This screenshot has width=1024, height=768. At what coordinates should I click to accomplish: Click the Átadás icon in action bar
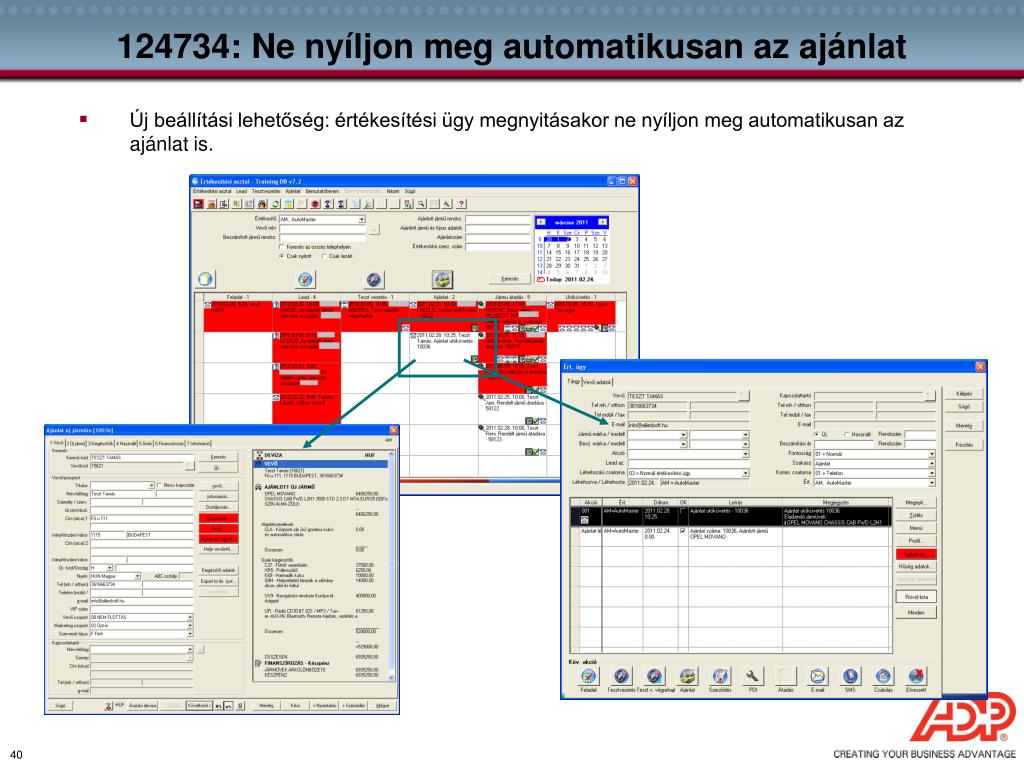785,676
